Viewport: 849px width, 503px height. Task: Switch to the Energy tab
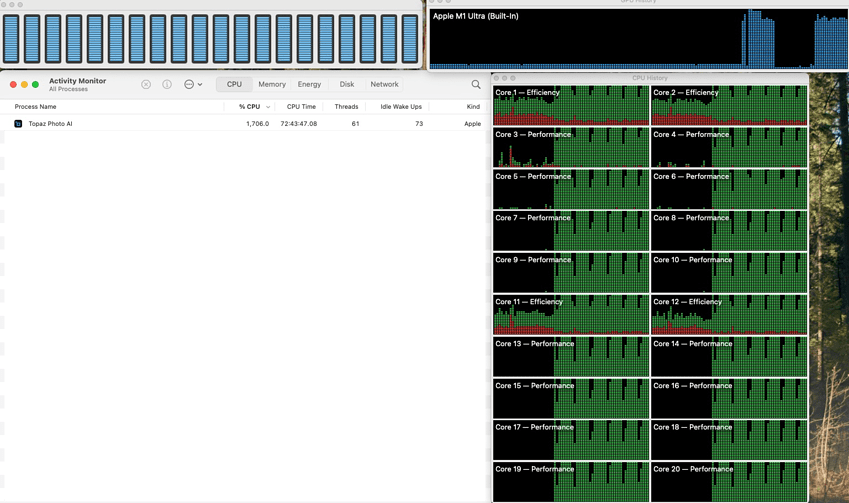tap(309, 84)
